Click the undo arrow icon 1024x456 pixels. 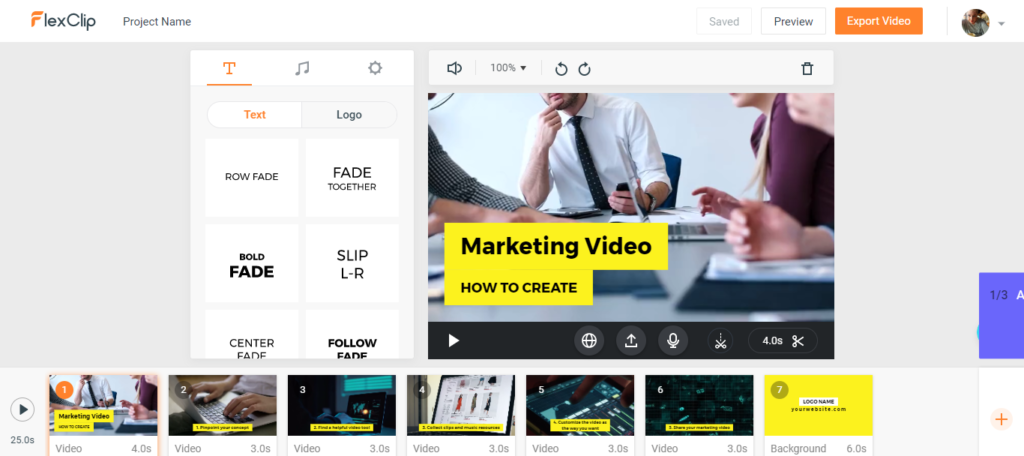click(x=561, y=69)
